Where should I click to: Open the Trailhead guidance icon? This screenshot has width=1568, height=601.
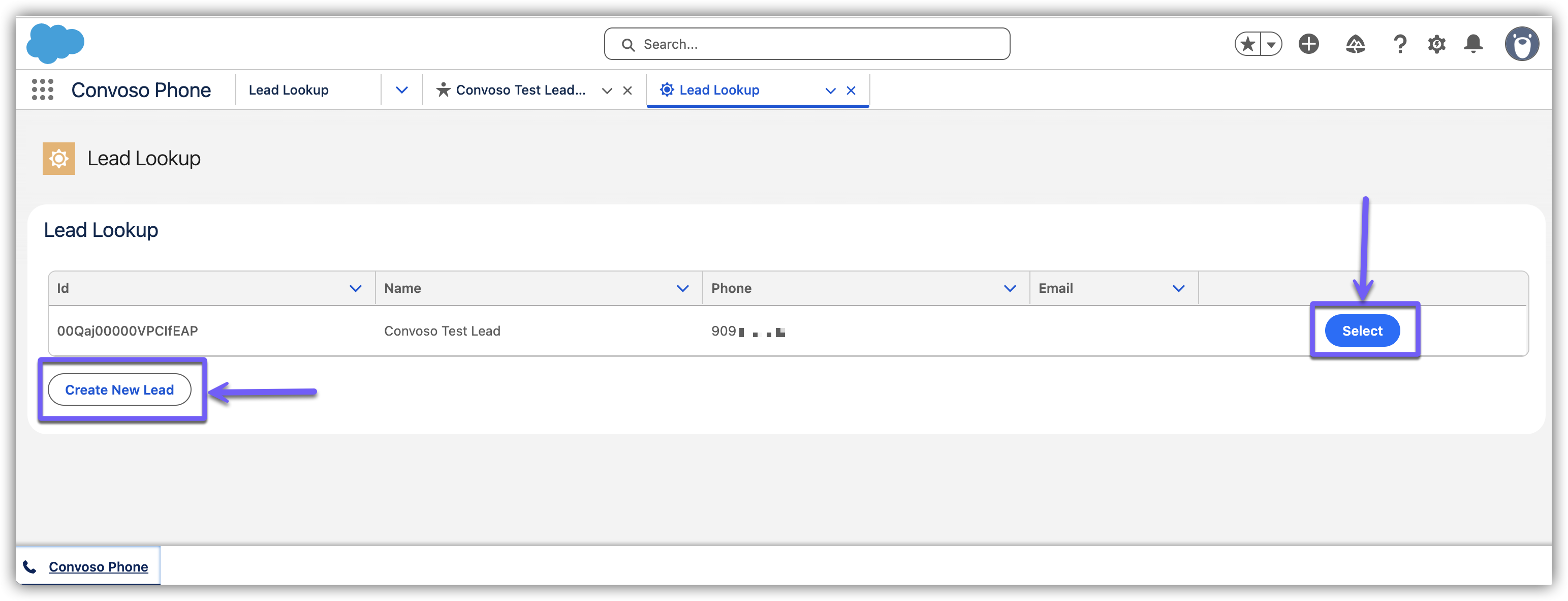1355,44
